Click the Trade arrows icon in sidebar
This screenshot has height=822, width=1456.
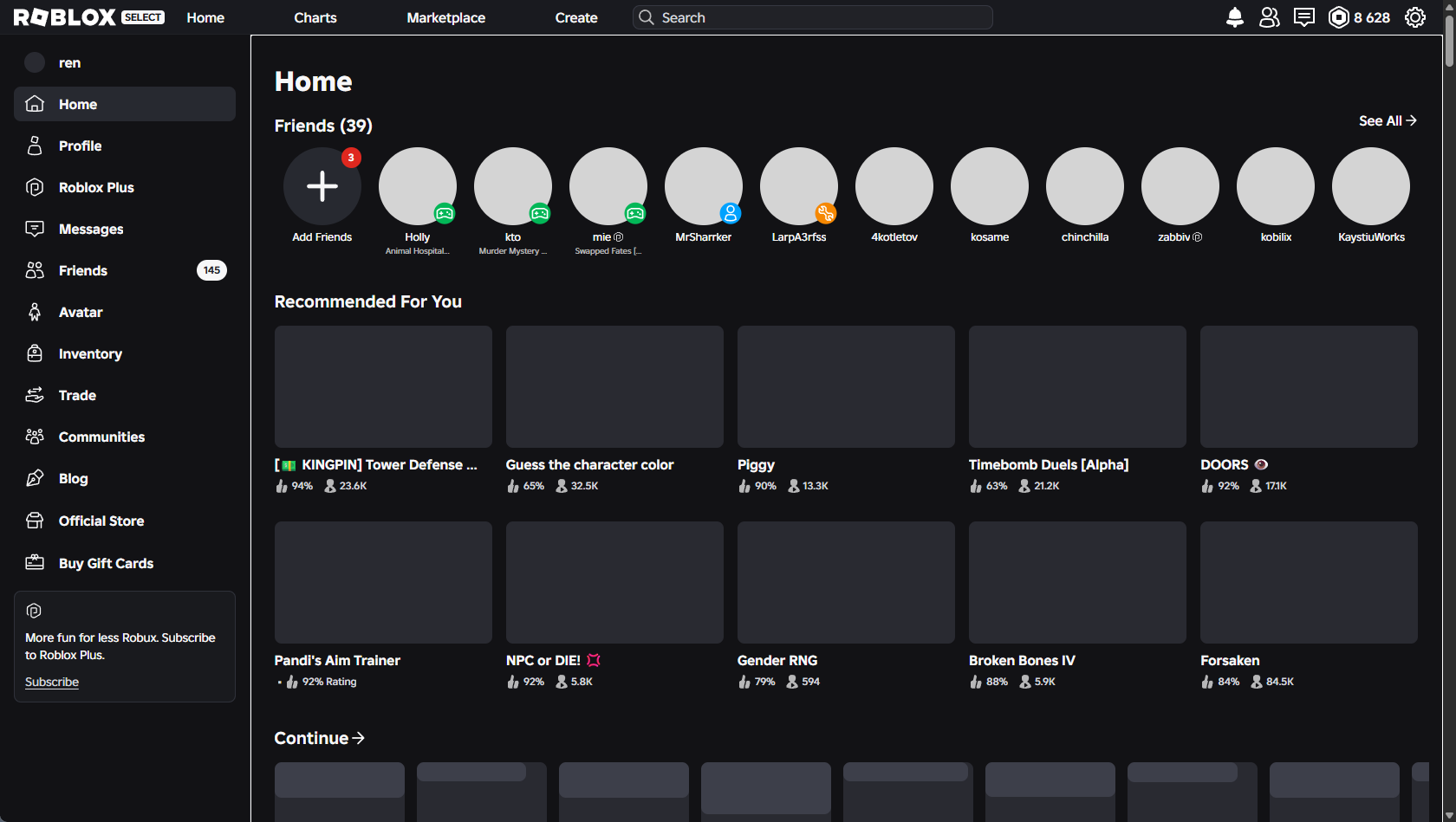click(x=35, y=395)
